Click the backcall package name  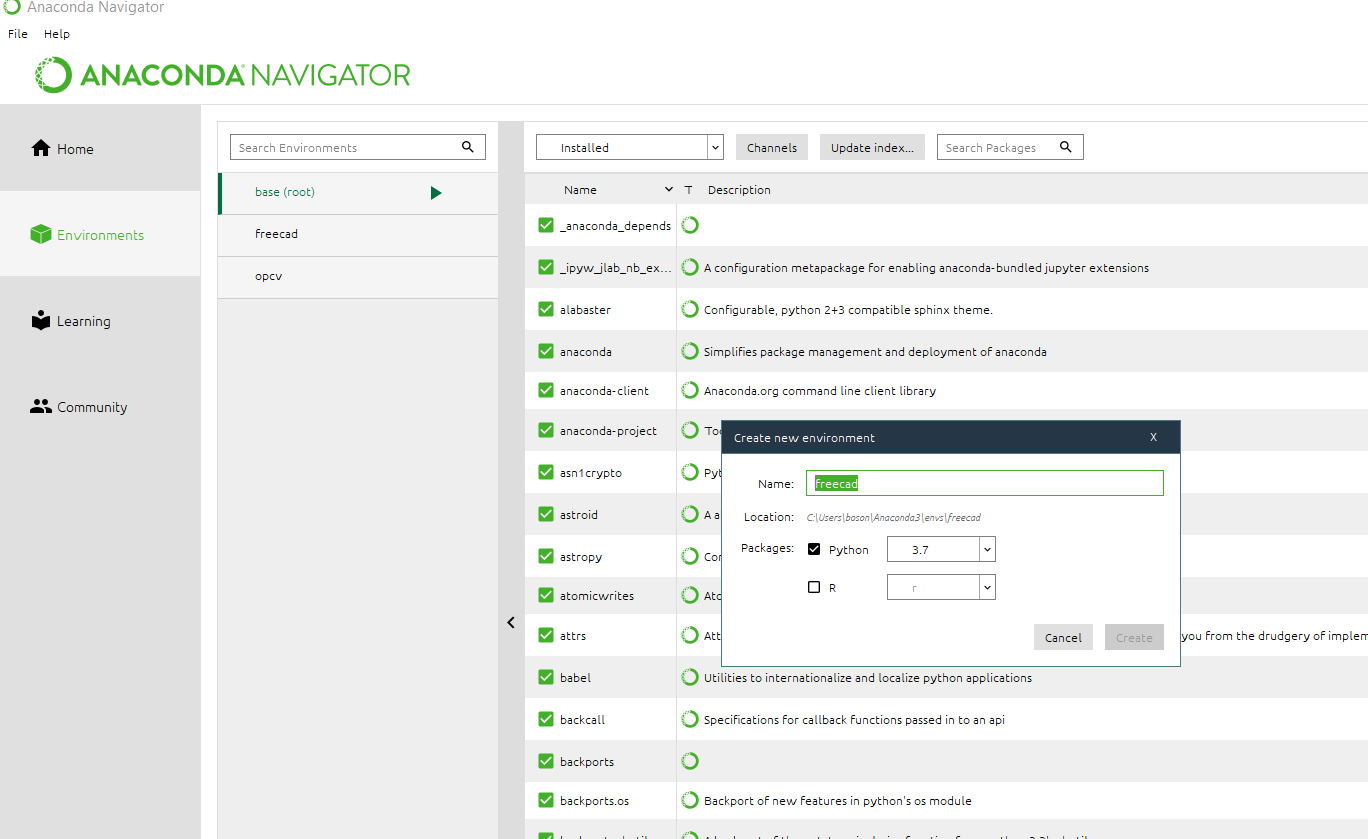582,719
